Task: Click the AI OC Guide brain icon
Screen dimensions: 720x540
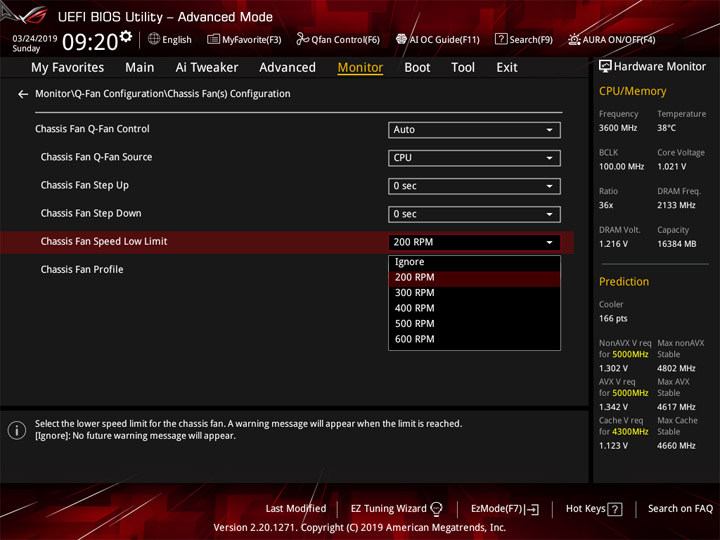Action: (x=401, y=39)
